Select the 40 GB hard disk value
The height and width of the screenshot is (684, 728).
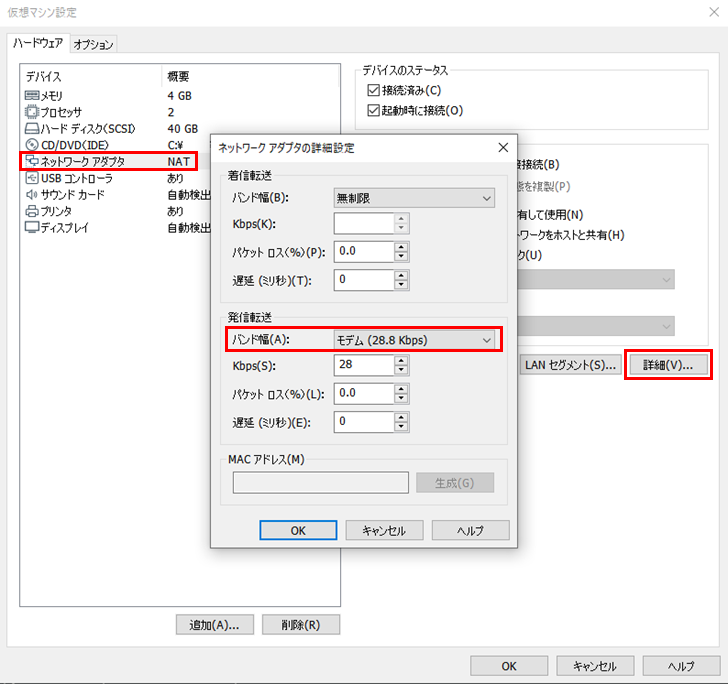click(182, 129)
